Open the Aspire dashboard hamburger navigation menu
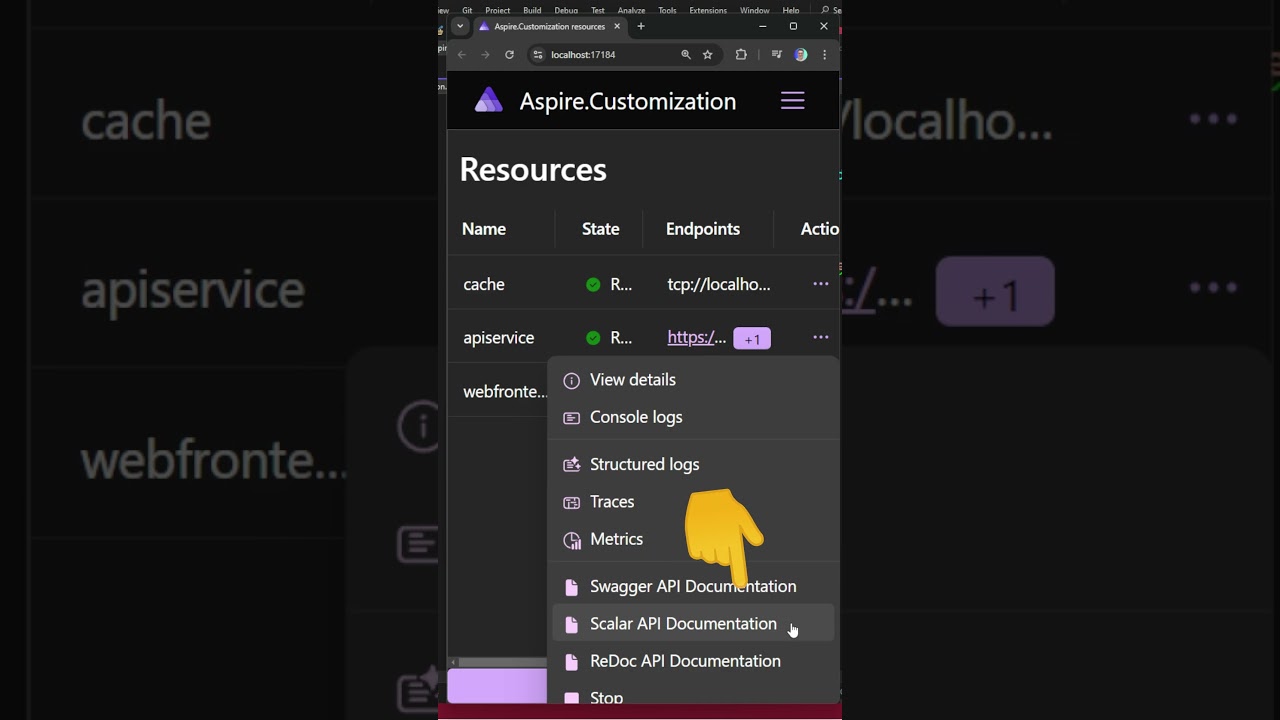 pyautogui.click(x=792, y=100)
